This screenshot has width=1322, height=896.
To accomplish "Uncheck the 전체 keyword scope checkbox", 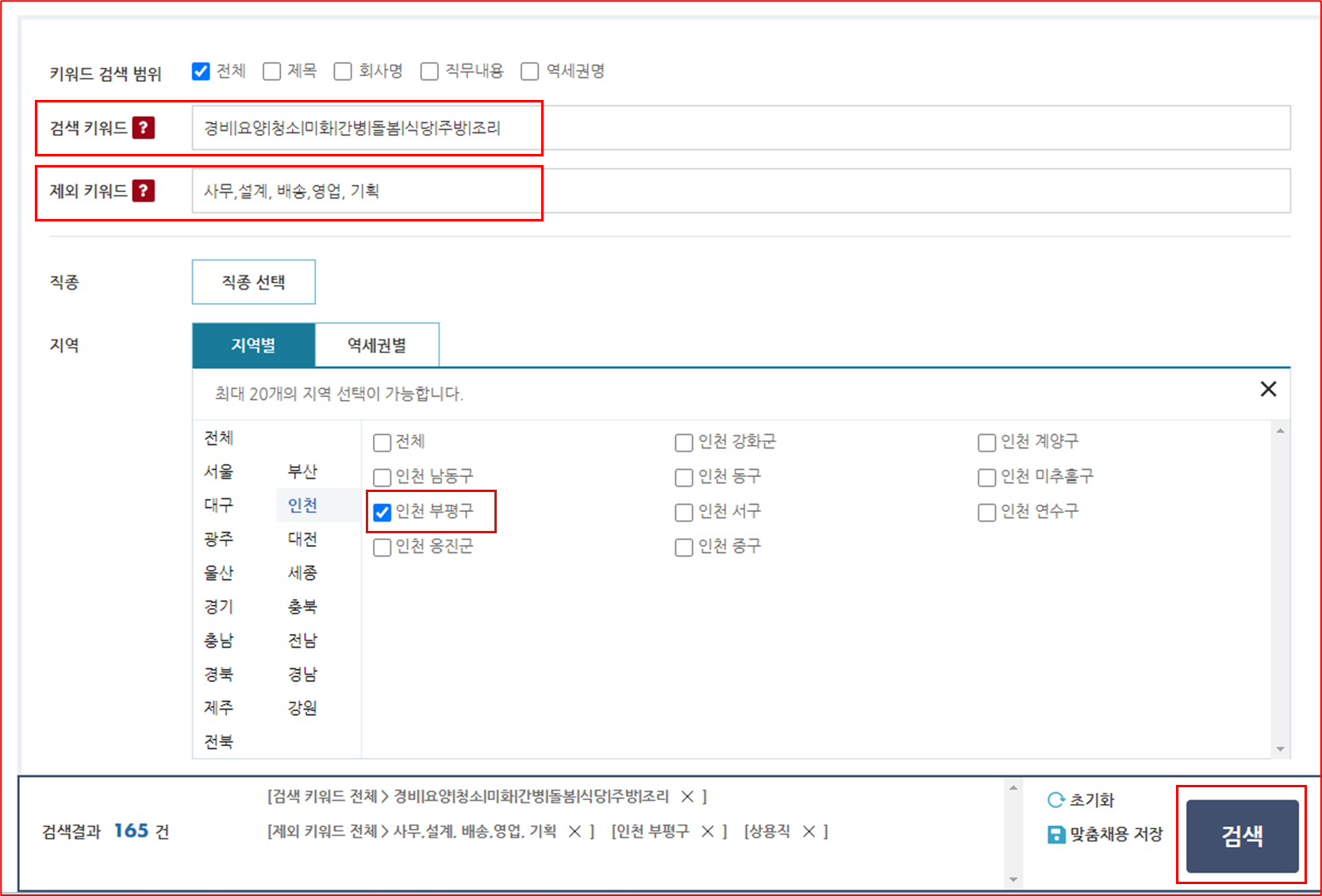I will pyautogui.click(x=201, y=71).
